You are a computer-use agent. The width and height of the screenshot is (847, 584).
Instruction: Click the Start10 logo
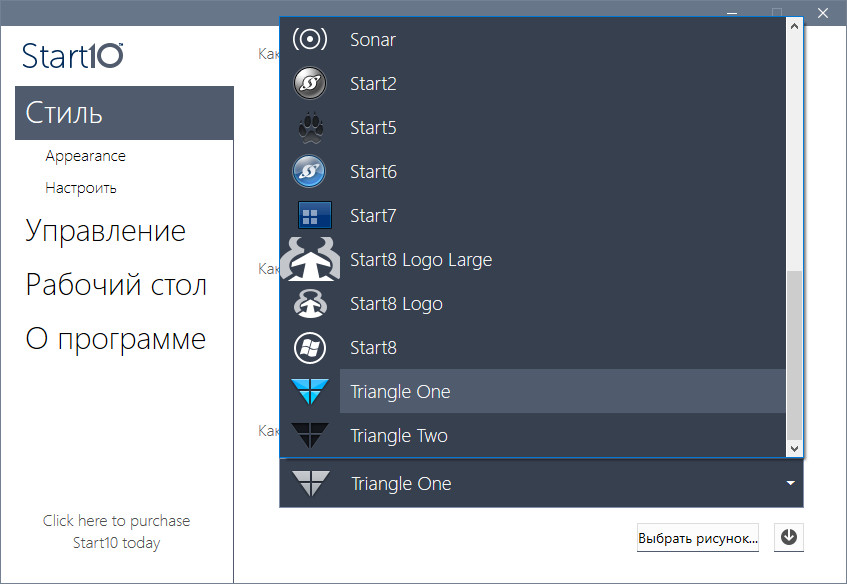pyautogui.click(x=73, y=56)
